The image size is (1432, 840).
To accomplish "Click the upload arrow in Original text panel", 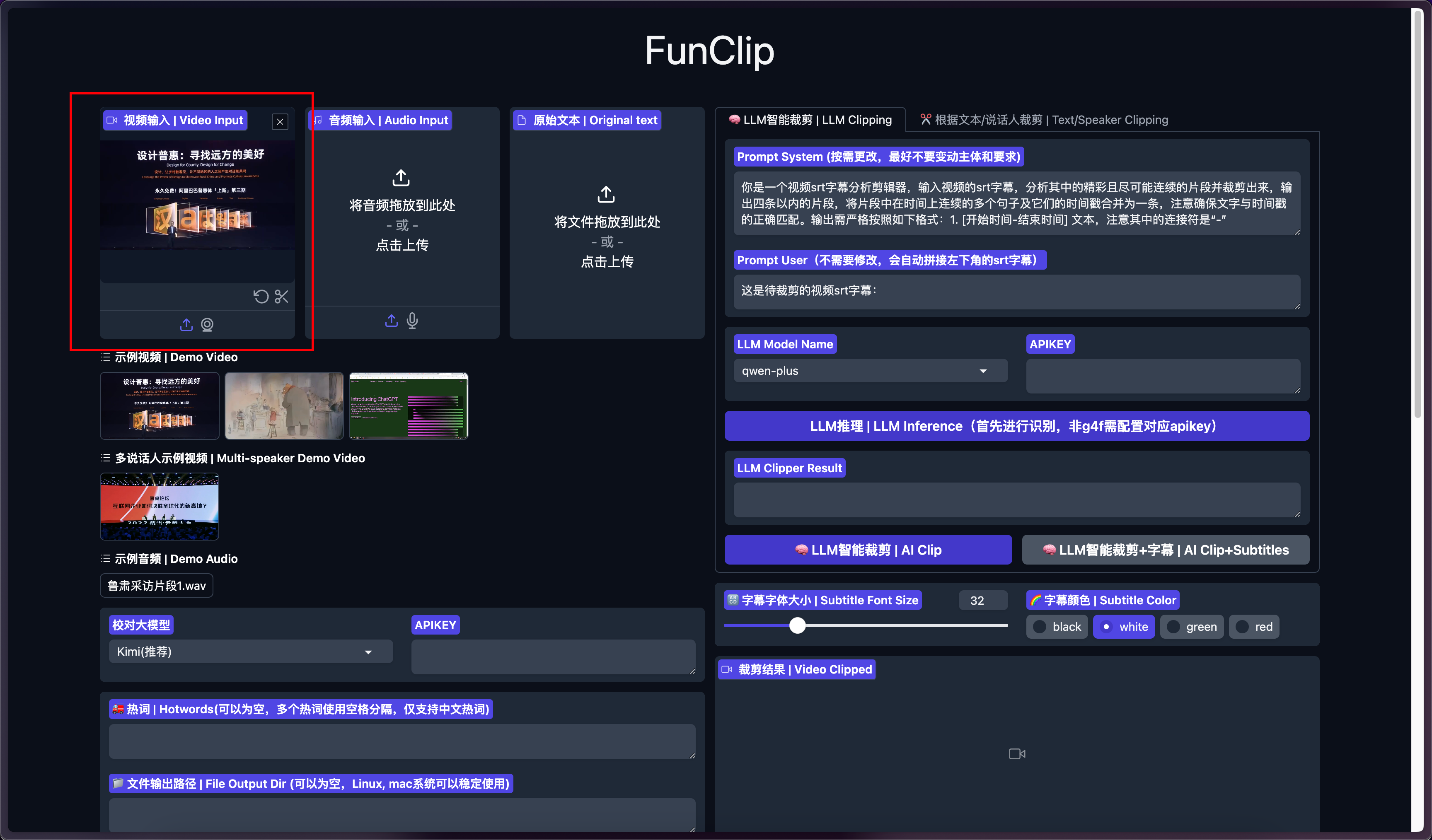I will click(x=606, y=195).
